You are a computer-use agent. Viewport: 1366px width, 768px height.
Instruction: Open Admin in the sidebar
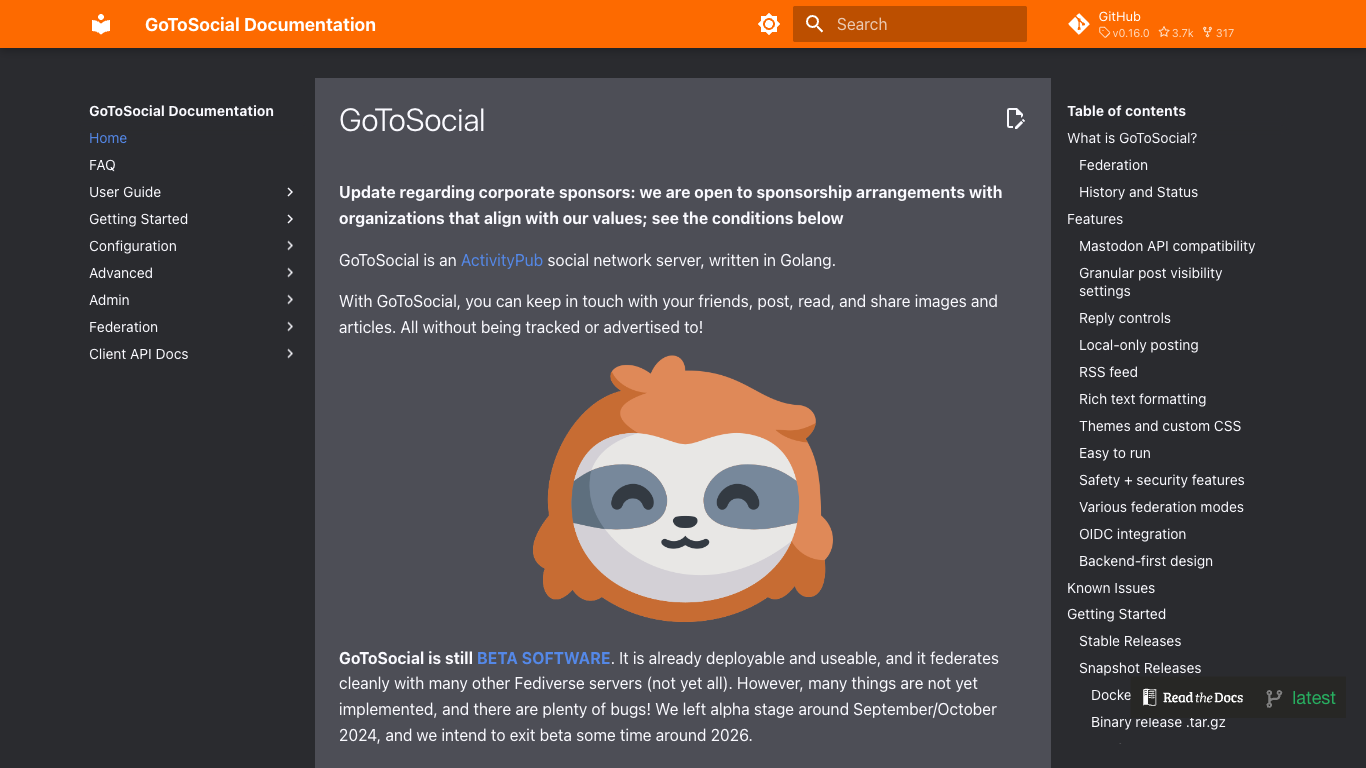tap(109, 300)
